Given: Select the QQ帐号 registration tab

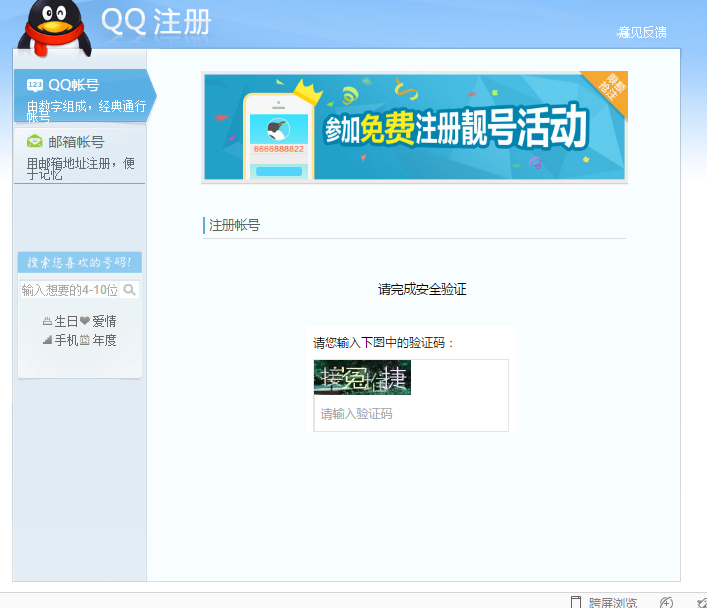Looking at the screenshot, I should pyautogui.click(x=83, y=96).
